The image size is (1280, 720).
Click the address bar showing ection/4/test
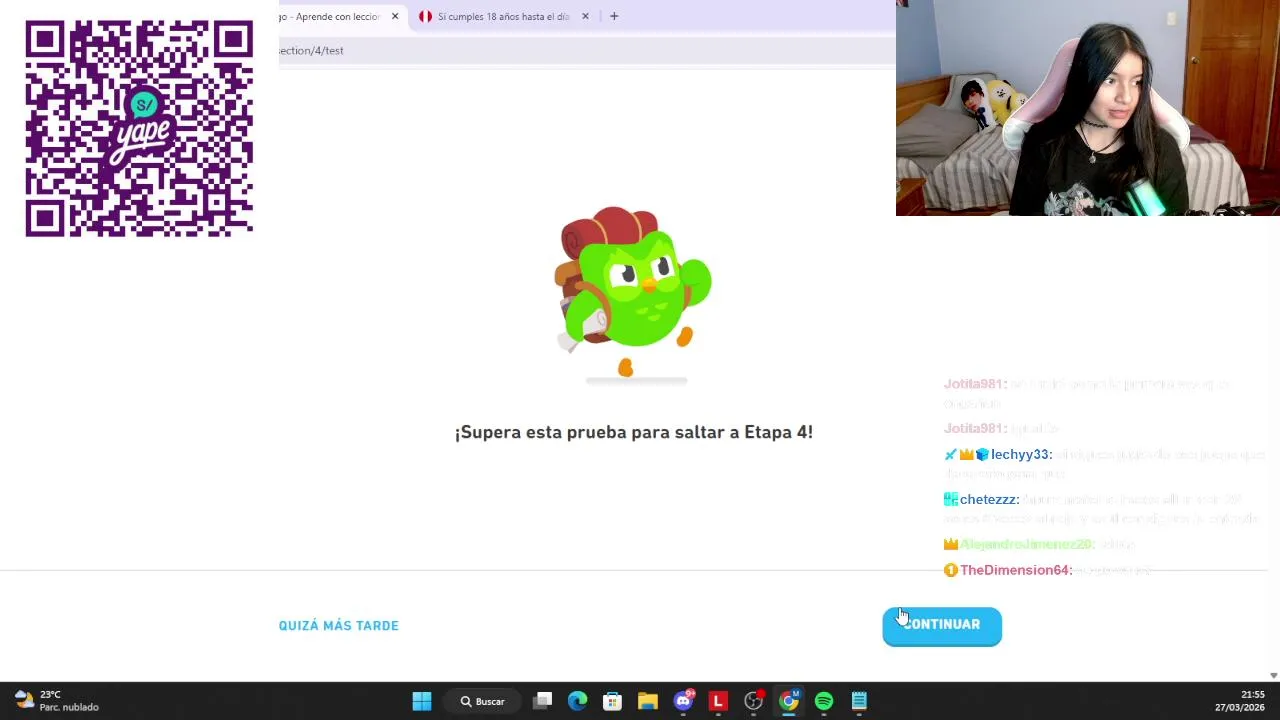click(x=585, y=50)
